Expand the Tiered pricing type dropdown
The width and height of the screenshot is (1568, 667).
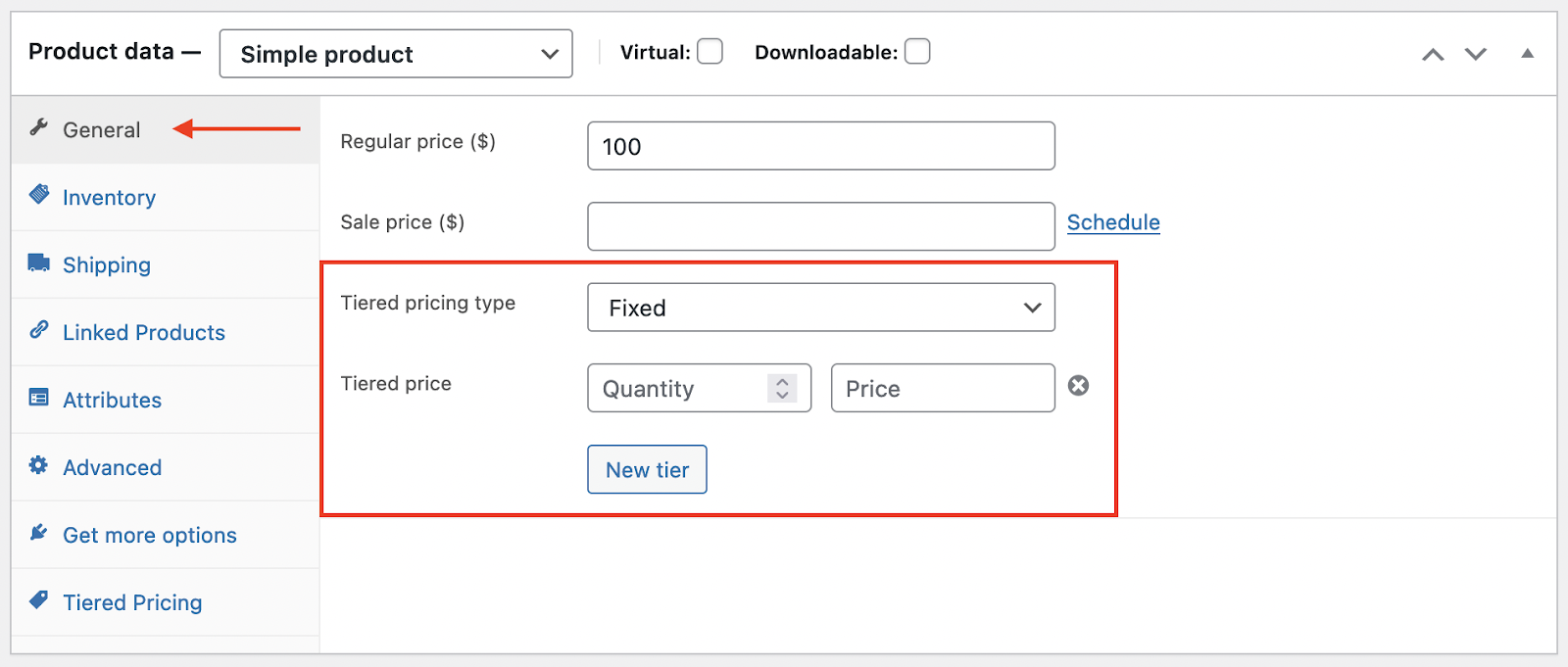pos(820,308)
